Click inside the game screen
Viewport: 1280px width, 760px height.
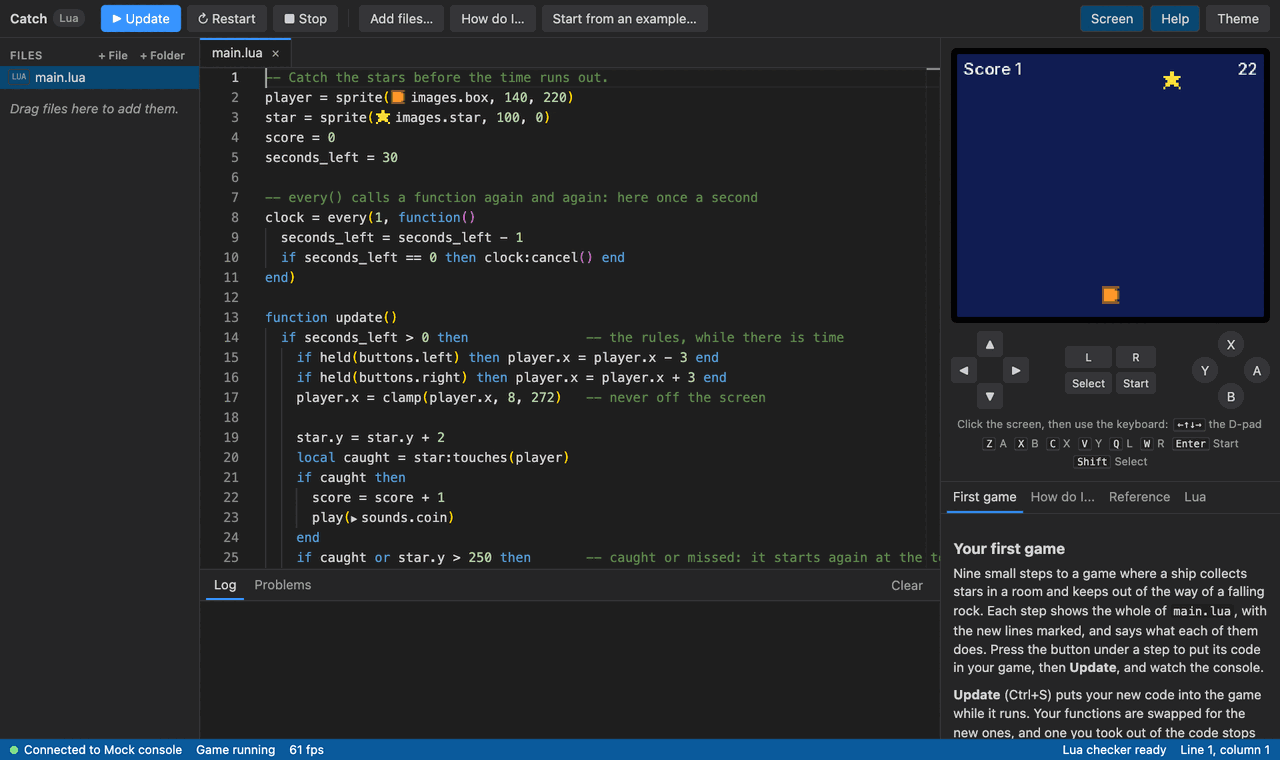(x=1110, y=185)
